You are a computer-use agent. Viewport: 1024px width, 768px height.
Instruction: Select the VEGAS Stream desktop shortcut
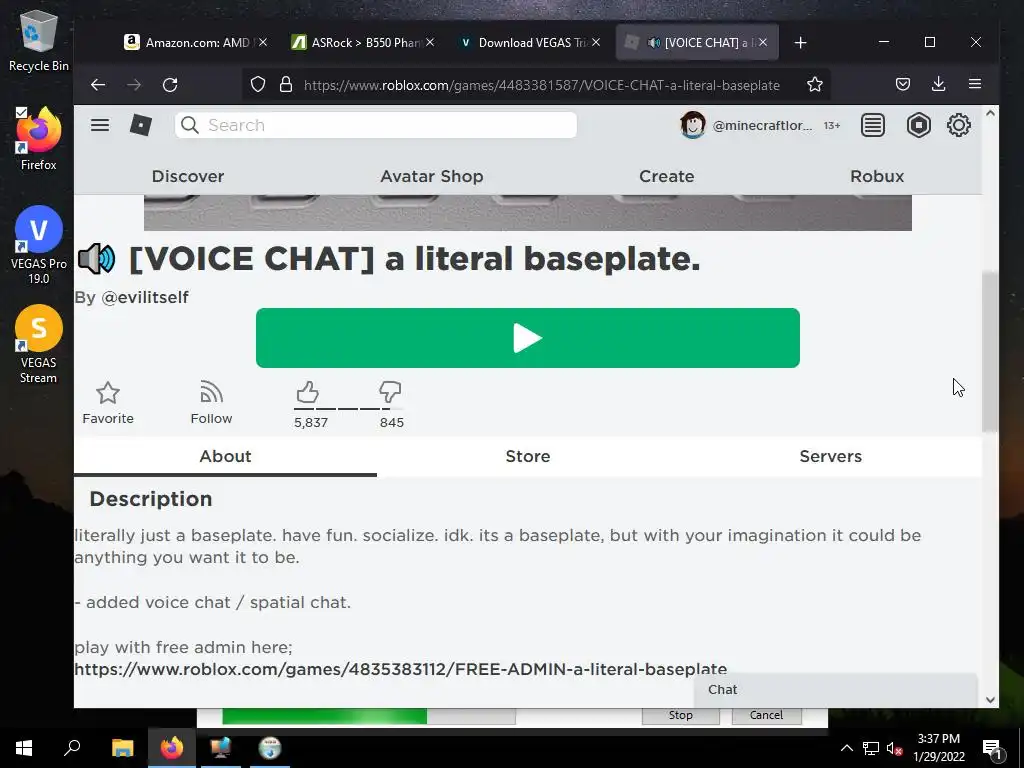pyautogui.click(x=39, y=344)
